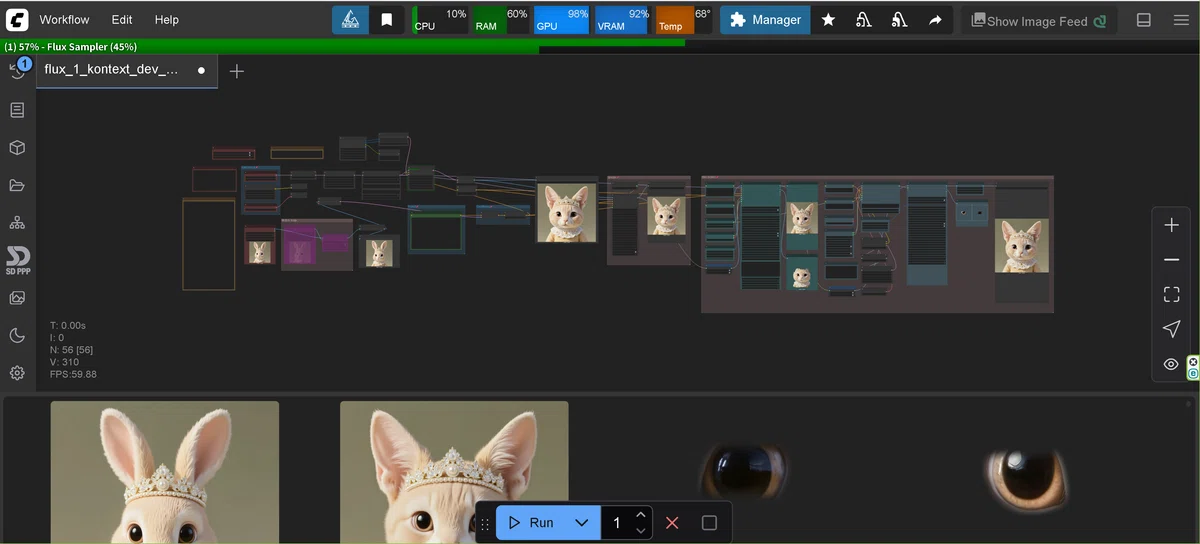1200x544 pixels.
Task: Click the second model-unload icon before Share
Action: click(x=899, y=20)
